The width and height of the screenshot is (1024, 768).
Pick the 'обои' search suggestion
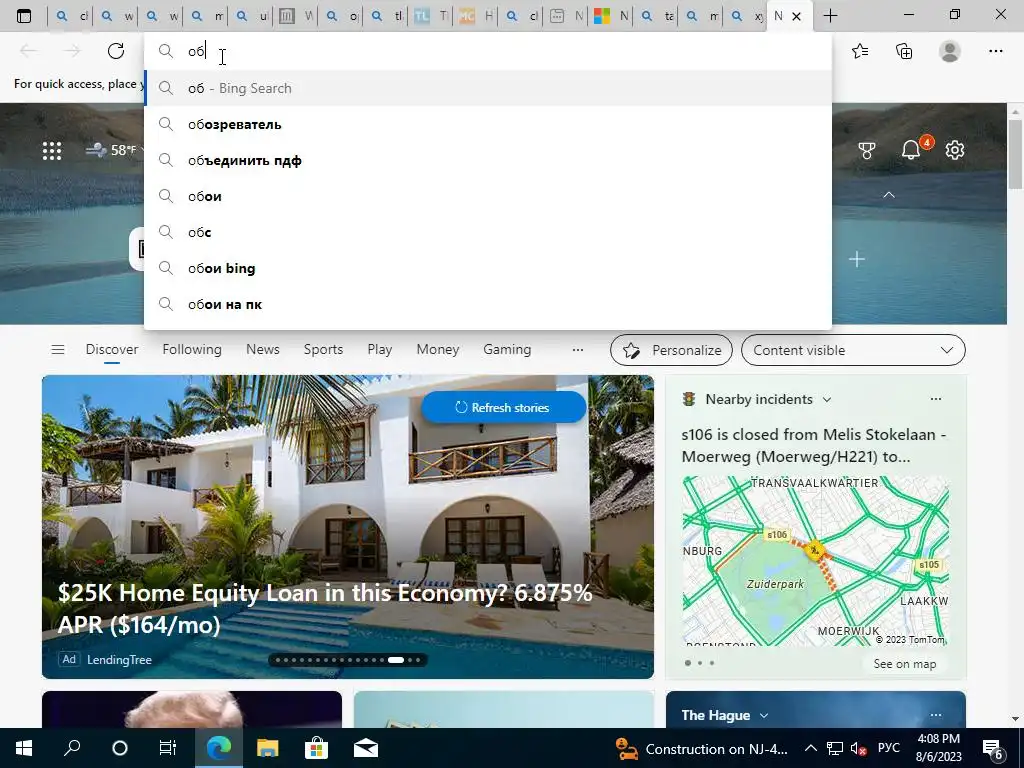point(488,196)
